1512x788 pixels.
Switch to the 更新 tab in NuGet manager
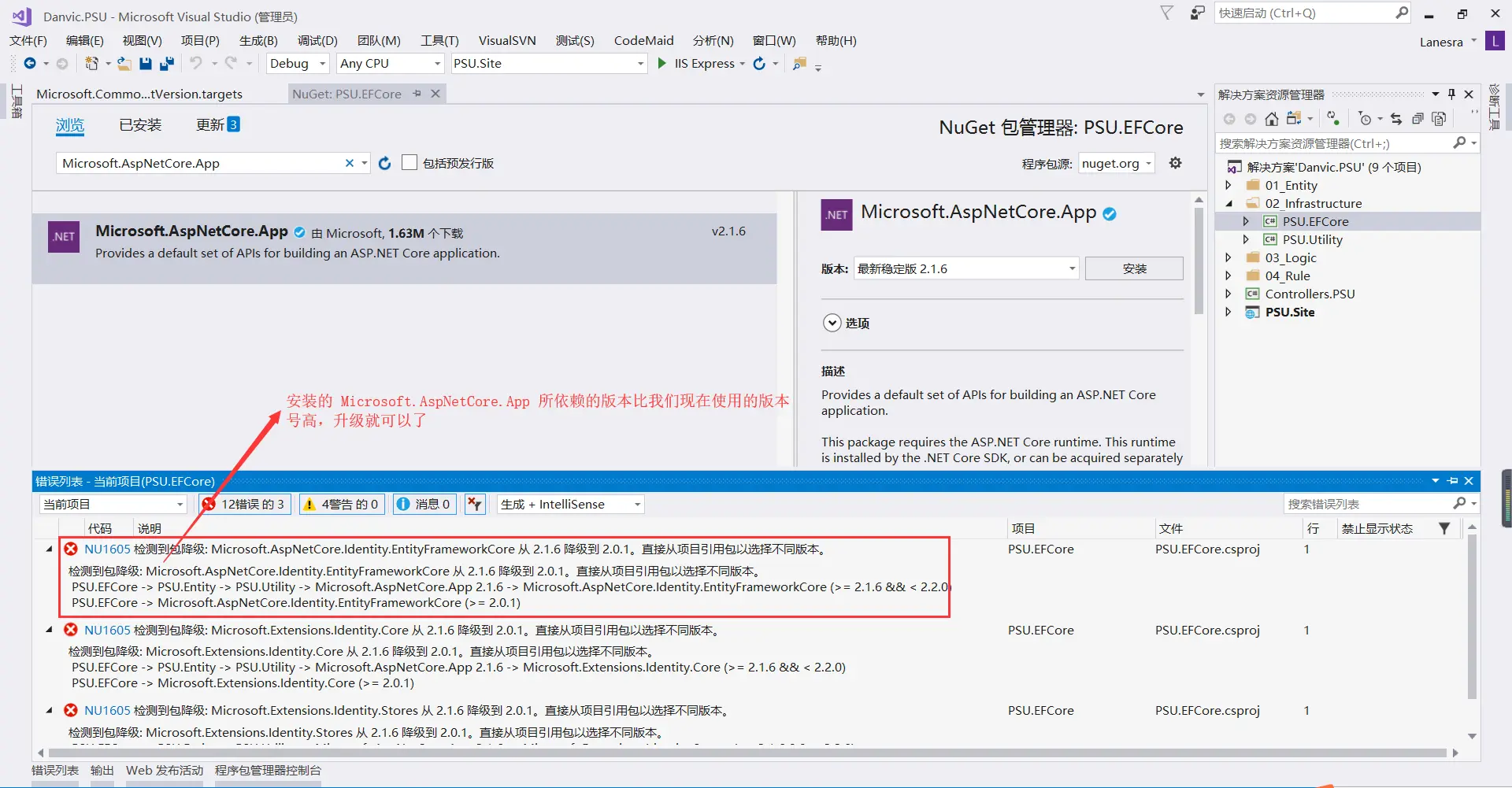pos(211,124)
